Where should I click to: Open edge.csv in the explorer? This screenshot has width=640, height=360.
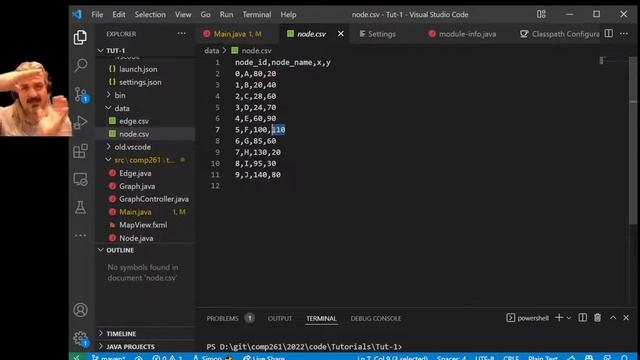(145, 121)
